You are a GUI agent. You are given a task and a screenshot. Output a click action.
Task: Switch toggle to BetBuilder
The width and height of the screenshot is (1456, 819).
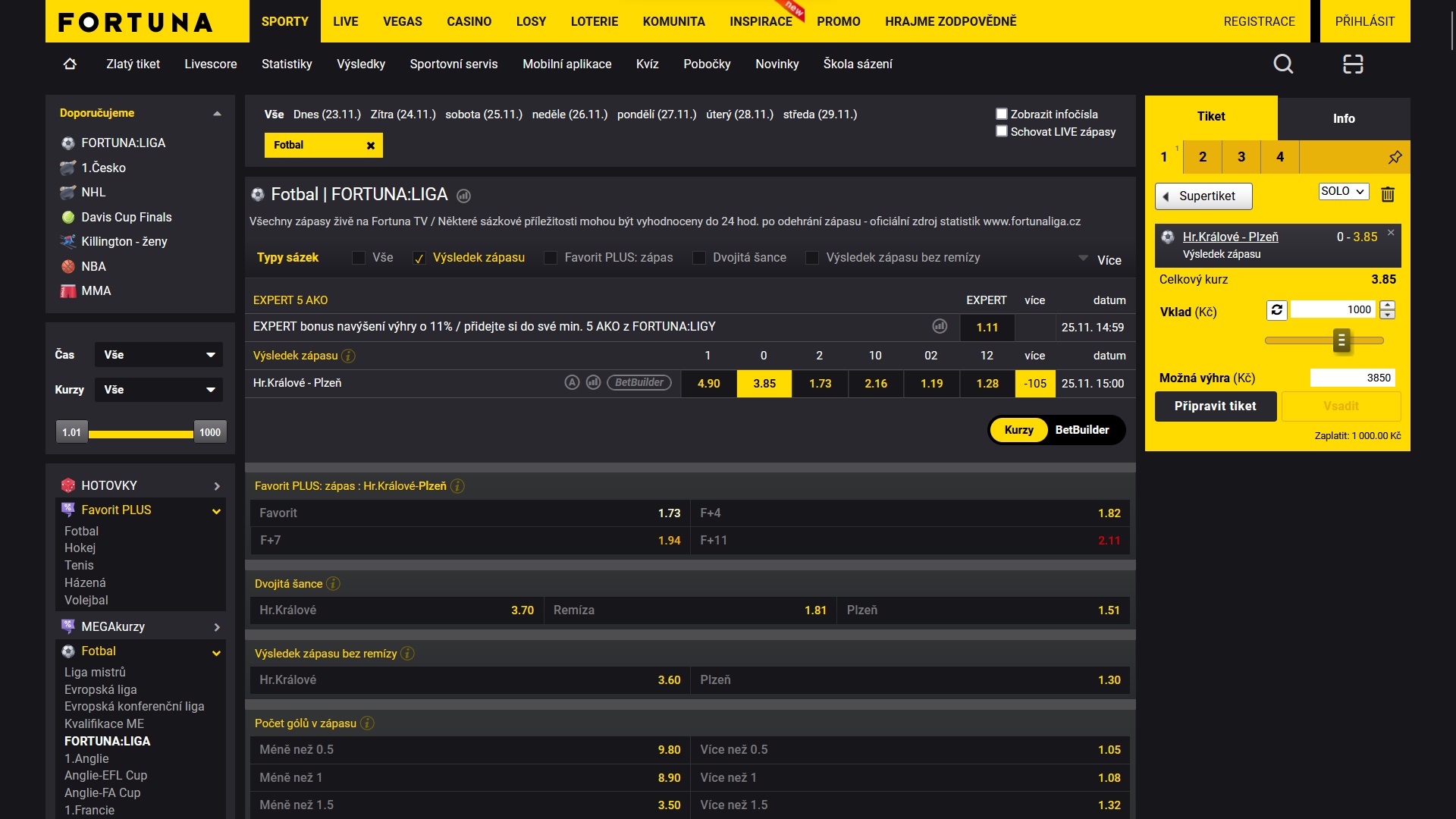[x=1082, y=430]
